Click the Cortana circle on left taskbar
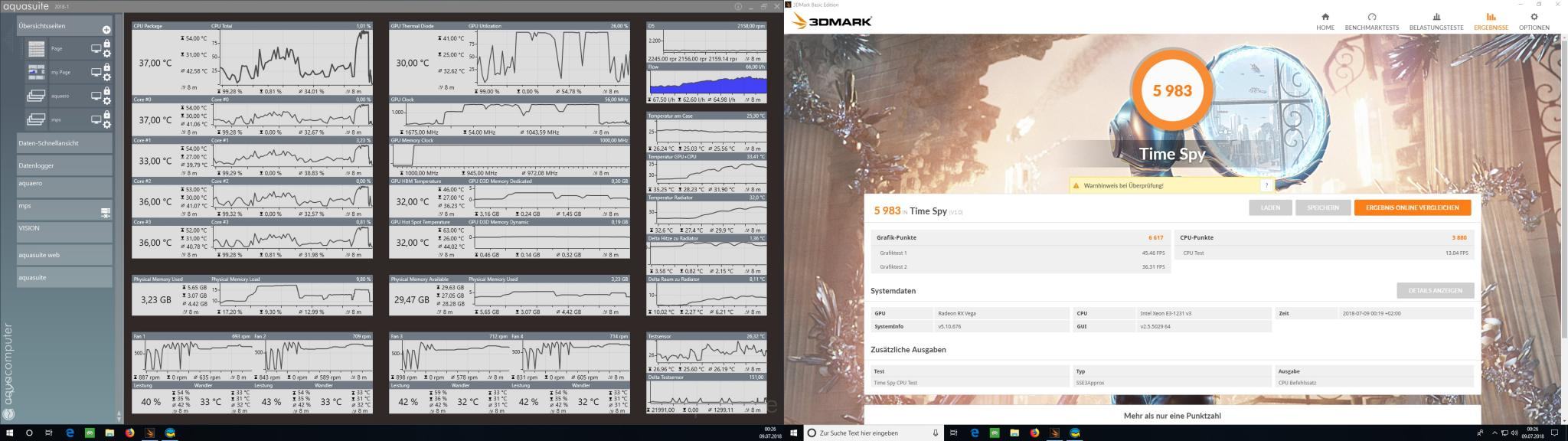1568x441 pixels. point(29,433)
